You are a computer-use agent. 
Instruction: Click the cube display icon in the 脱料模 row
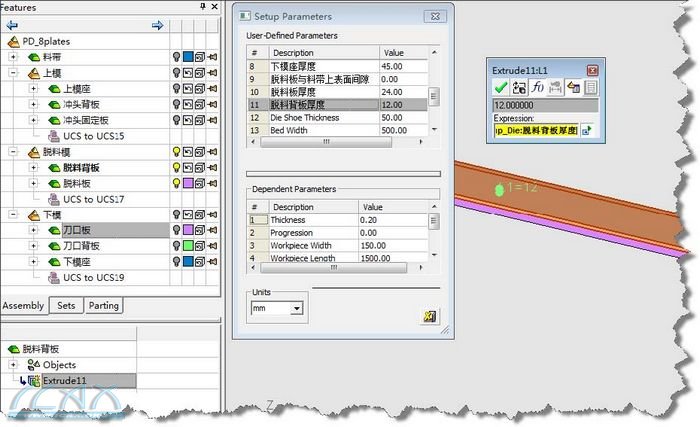[200, 152]
